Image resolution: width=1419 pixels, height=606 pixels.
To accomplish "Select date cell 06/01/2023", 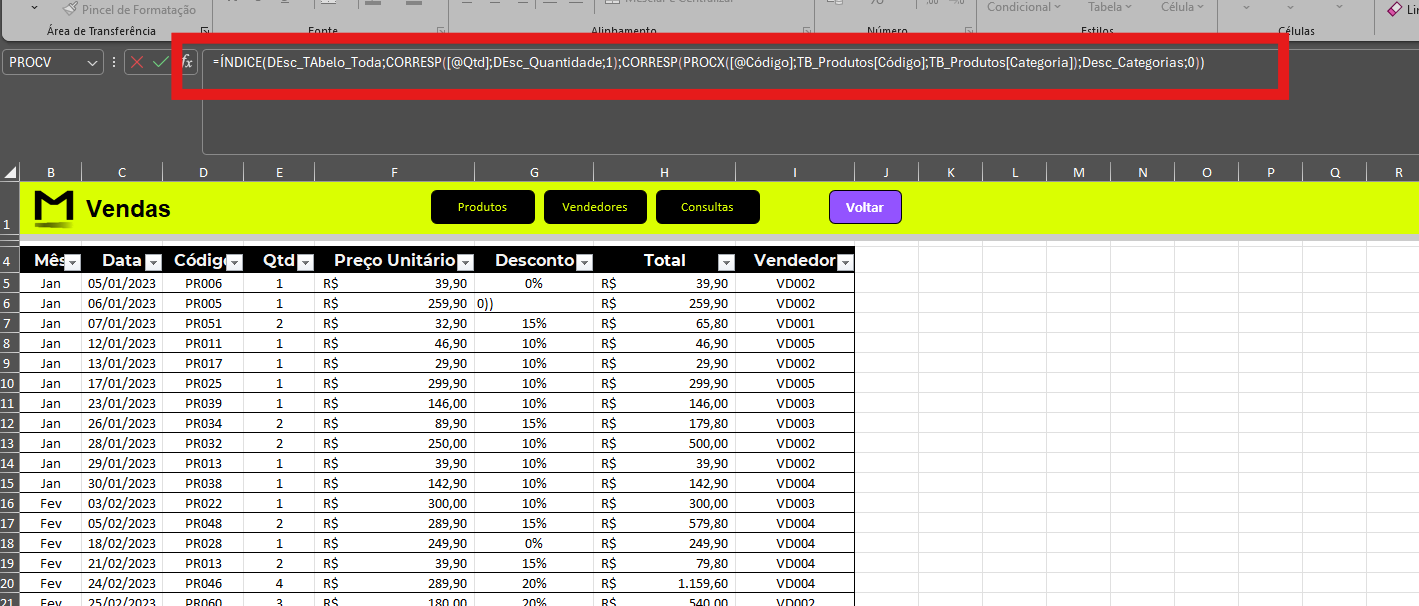I will [122, 303].
